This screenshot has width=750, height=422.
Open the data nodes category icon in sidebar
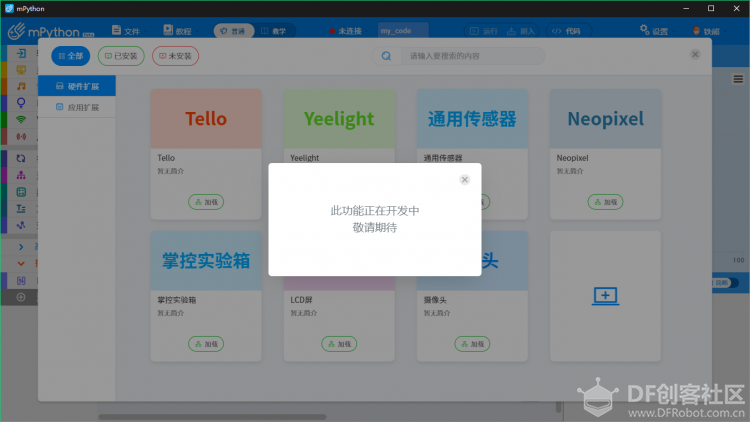[x=21, y=225]
